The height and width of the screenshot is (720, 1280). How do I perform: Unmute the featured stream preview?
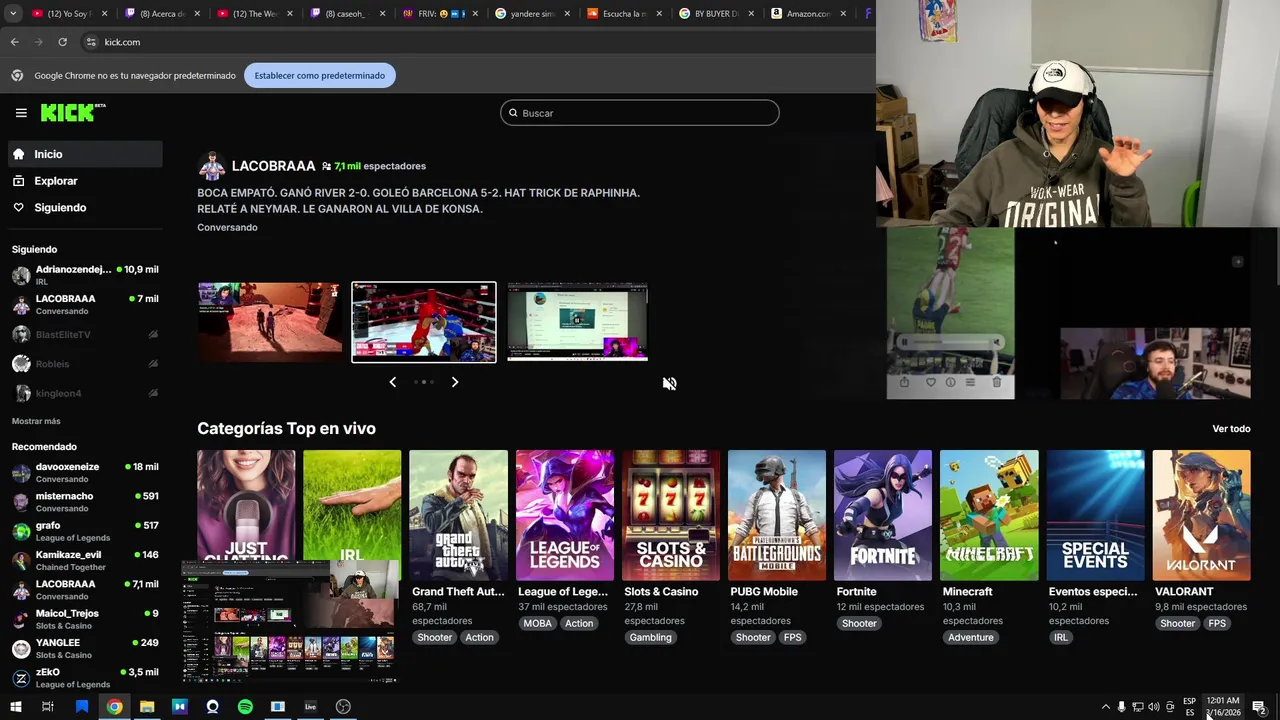[669, 383]
